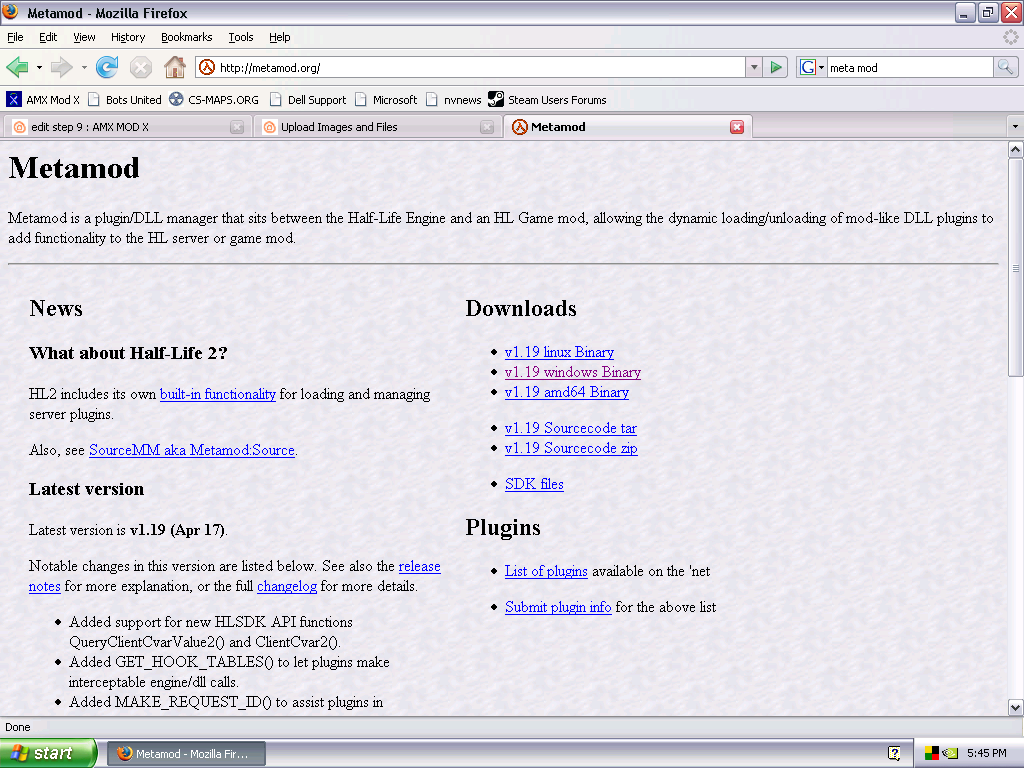
Task: Switch to 'edit step 9 : AMX MOD X' tab
Action: 128,127
